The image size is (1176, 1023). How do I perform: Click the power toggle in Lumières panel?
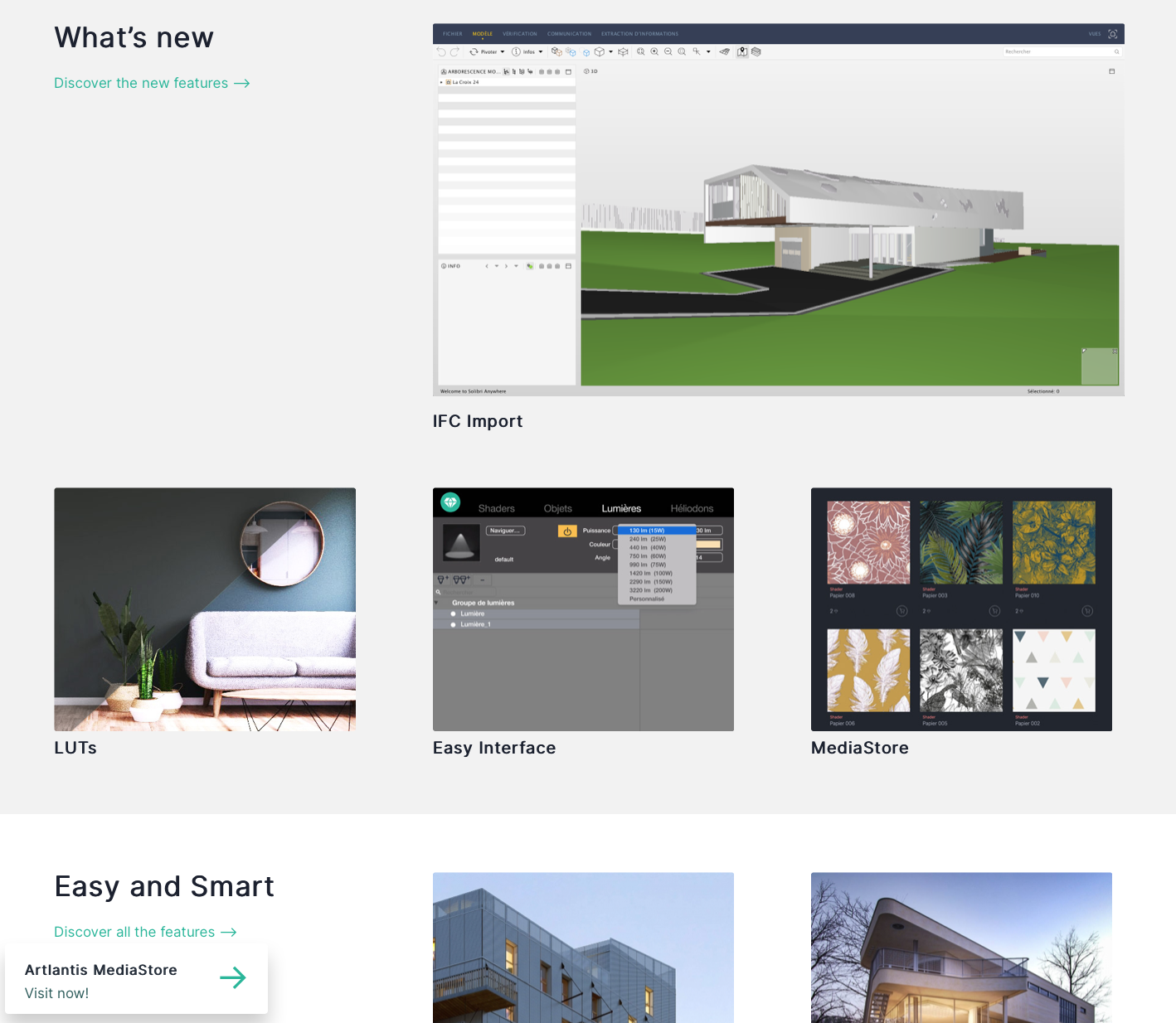coord(567,531)
